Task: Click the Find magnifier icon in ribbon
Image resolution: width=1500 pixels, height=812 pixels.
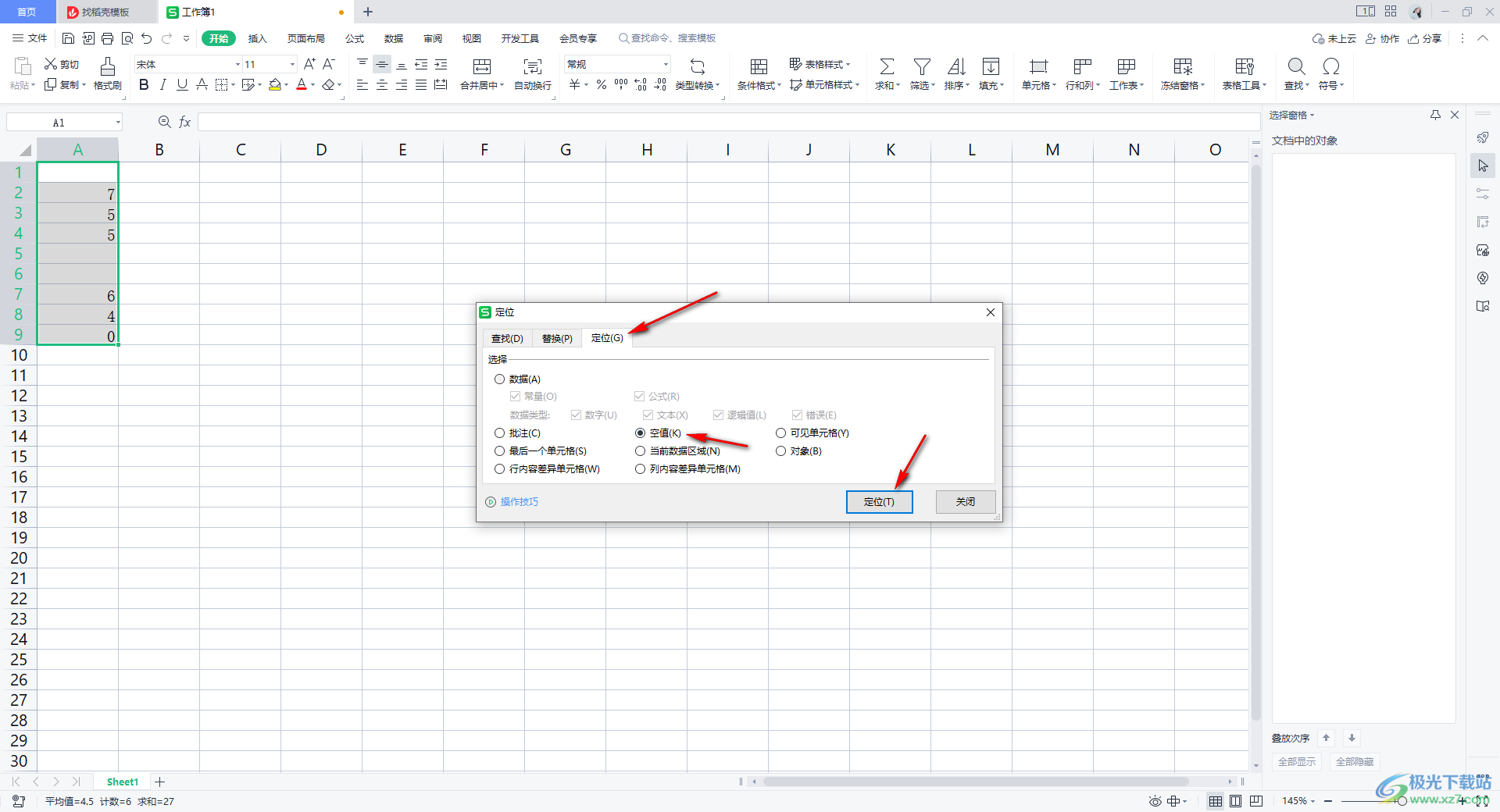Action: click(x=1296, y=66)
